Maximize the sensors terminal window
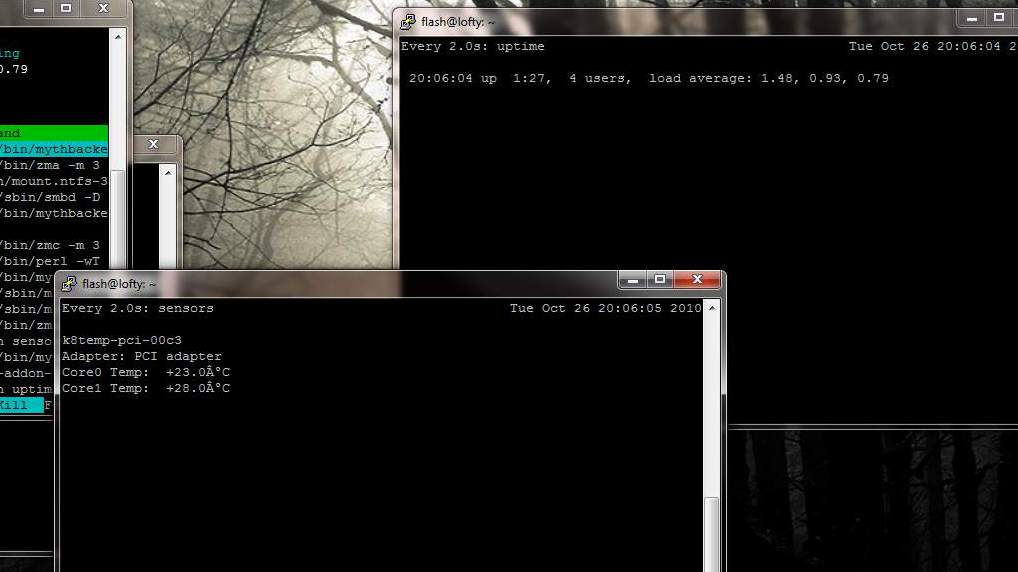This screenshot has height=572, width=1018. [x=659, y=280]
